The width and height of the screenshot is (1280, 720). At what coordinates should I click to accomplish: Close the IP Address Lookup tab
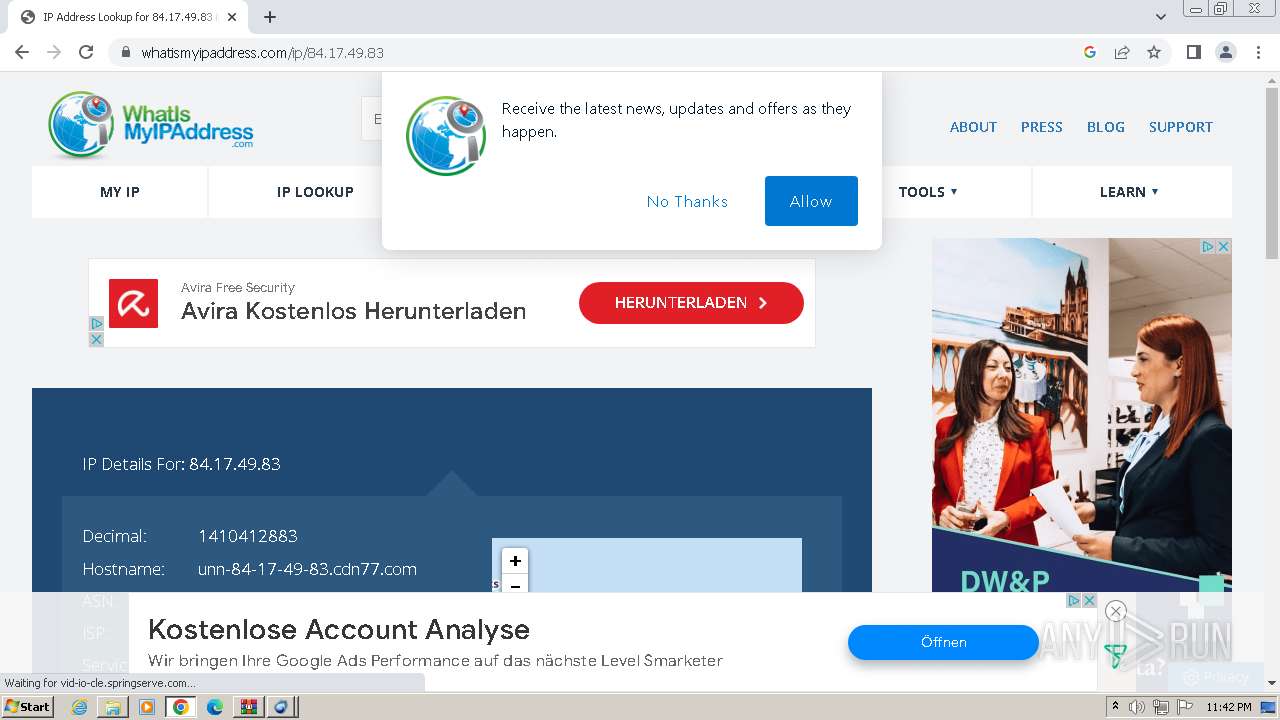(232, 17)
